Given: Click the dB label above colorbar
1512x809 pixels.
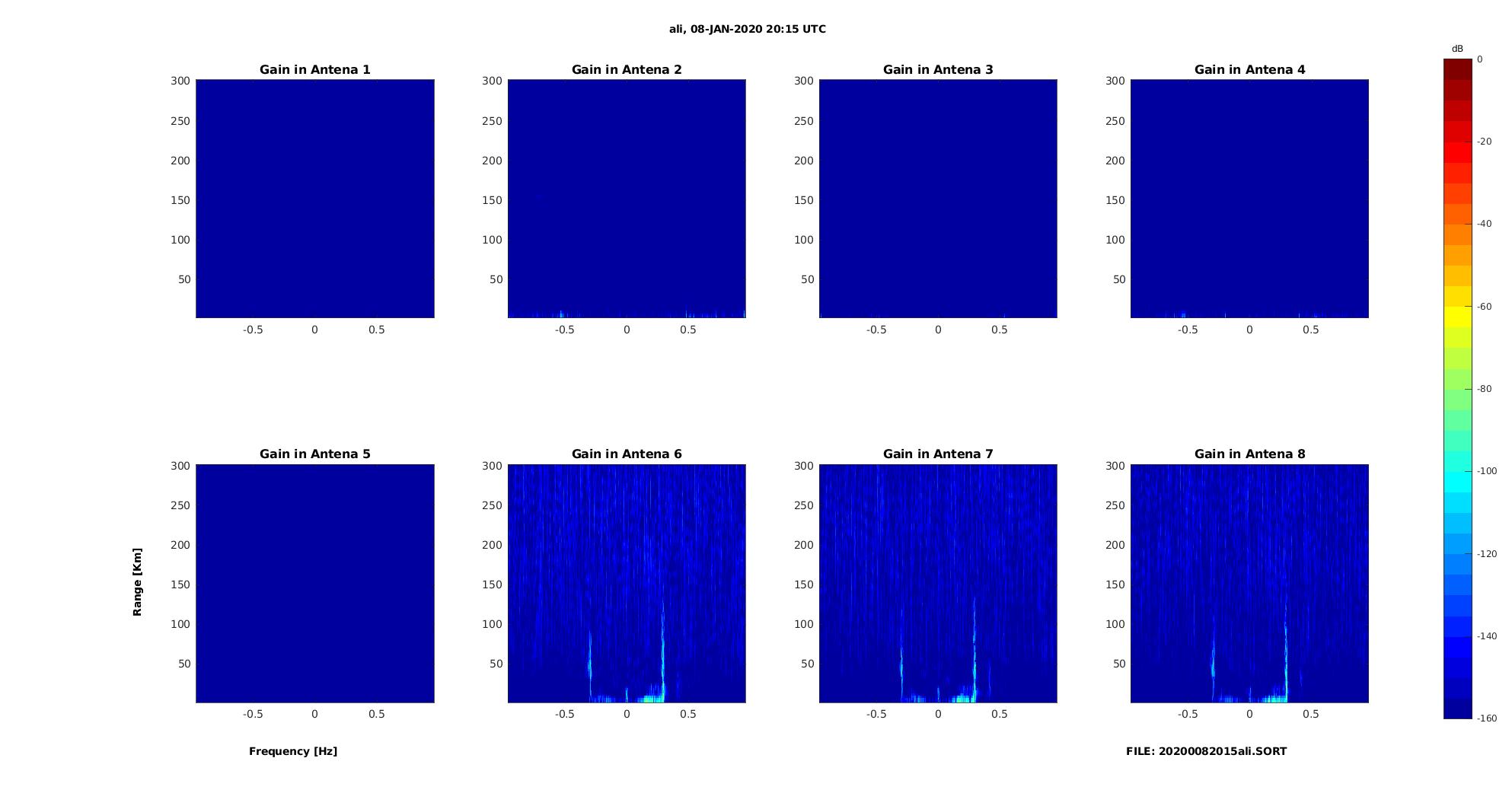Looking at the screenshot, I should pos(1457,49).
